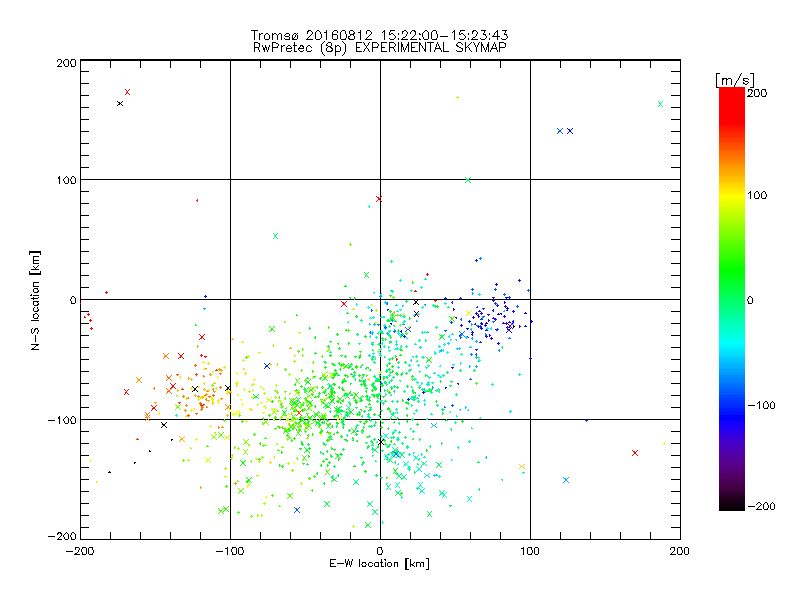
Task: Click the colorbar label '-100'
Action: click(761, 405)
